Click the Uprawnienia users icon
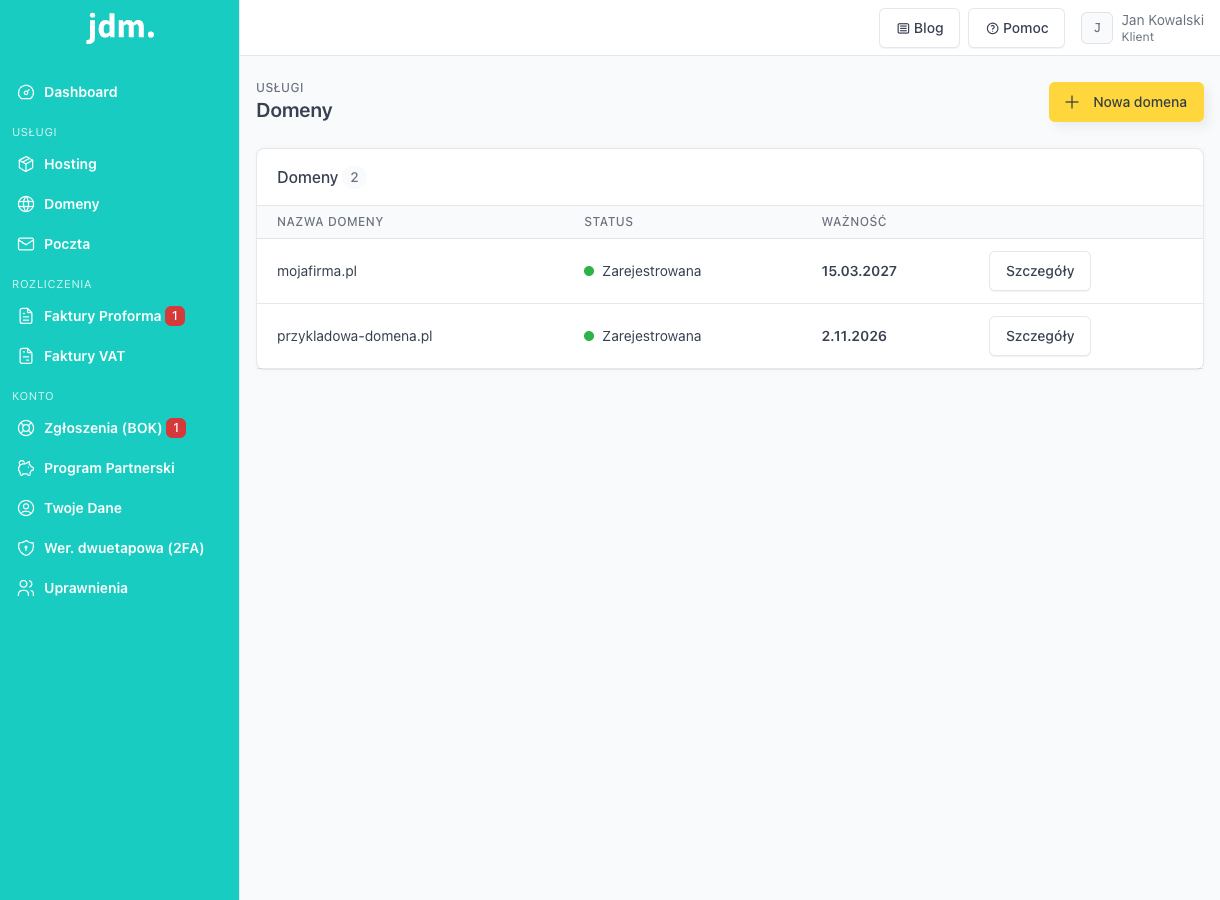Screen dimensions: 1220x900 click(26, 588)
